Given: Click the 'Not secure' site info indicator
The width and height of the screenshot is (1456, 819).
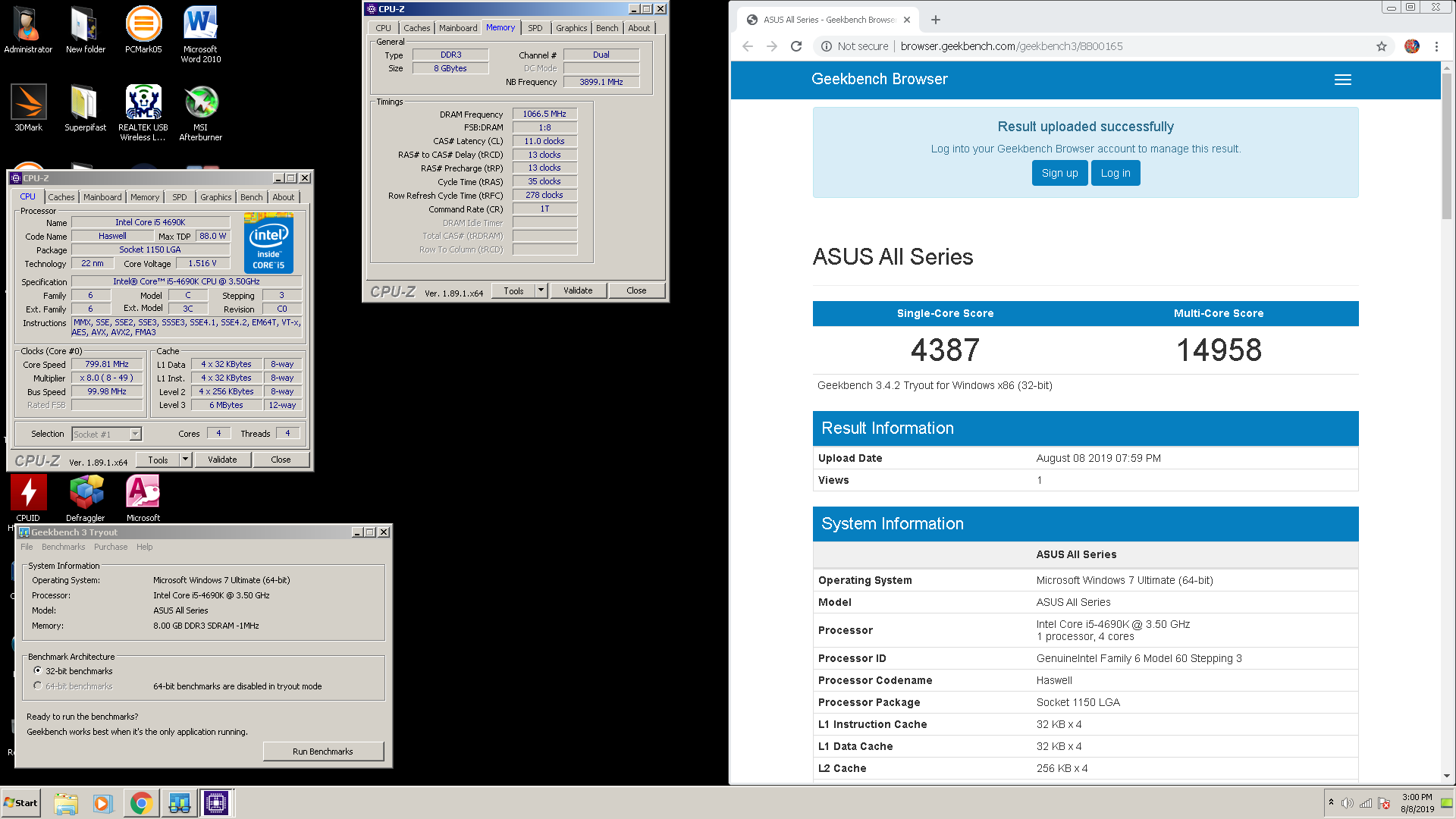Looking at the screenshot, I should pos(855,46).
